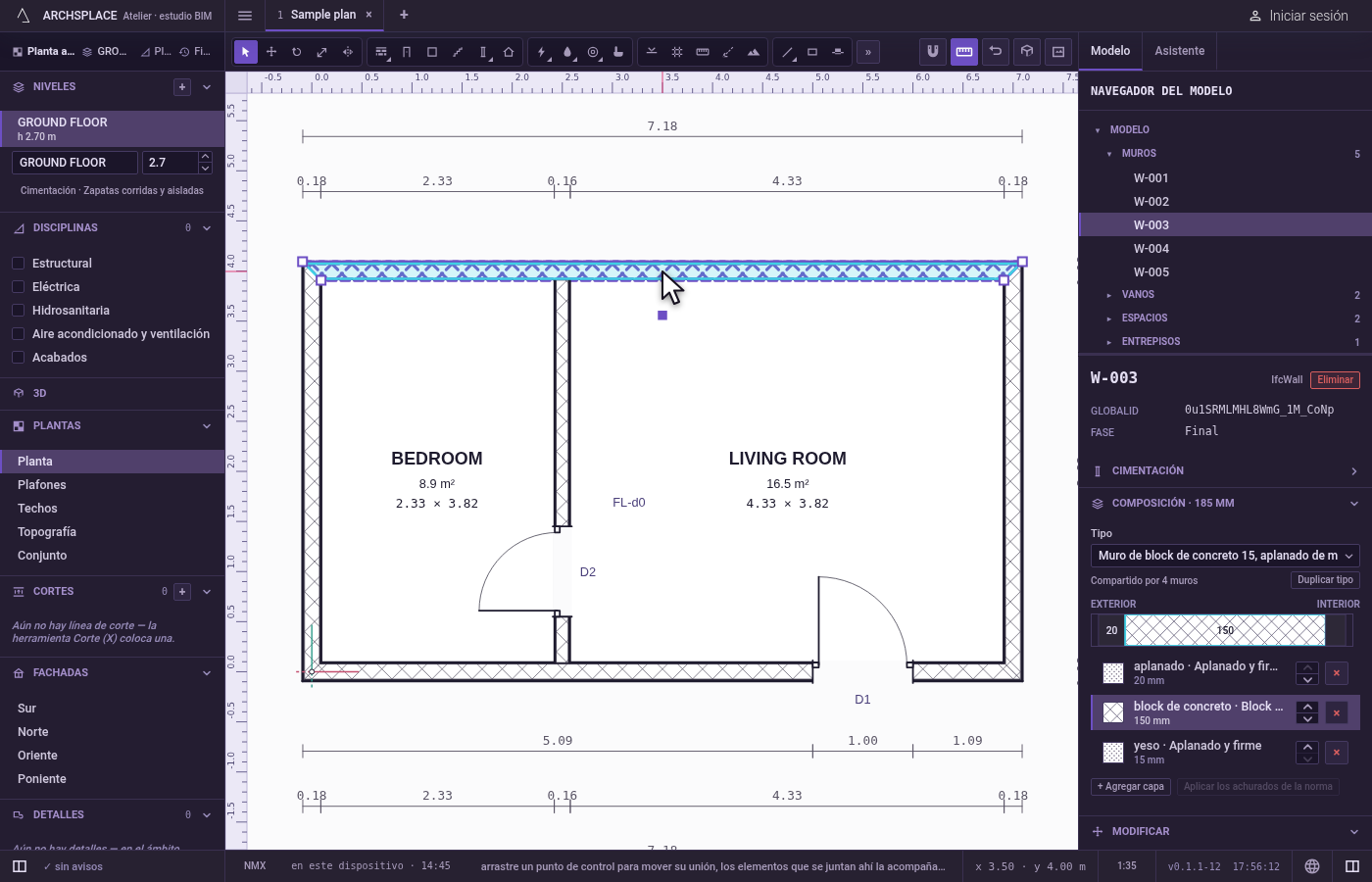Collapse the FACHADAS section chevron
1372x882 pixels.
pos(207,673)
